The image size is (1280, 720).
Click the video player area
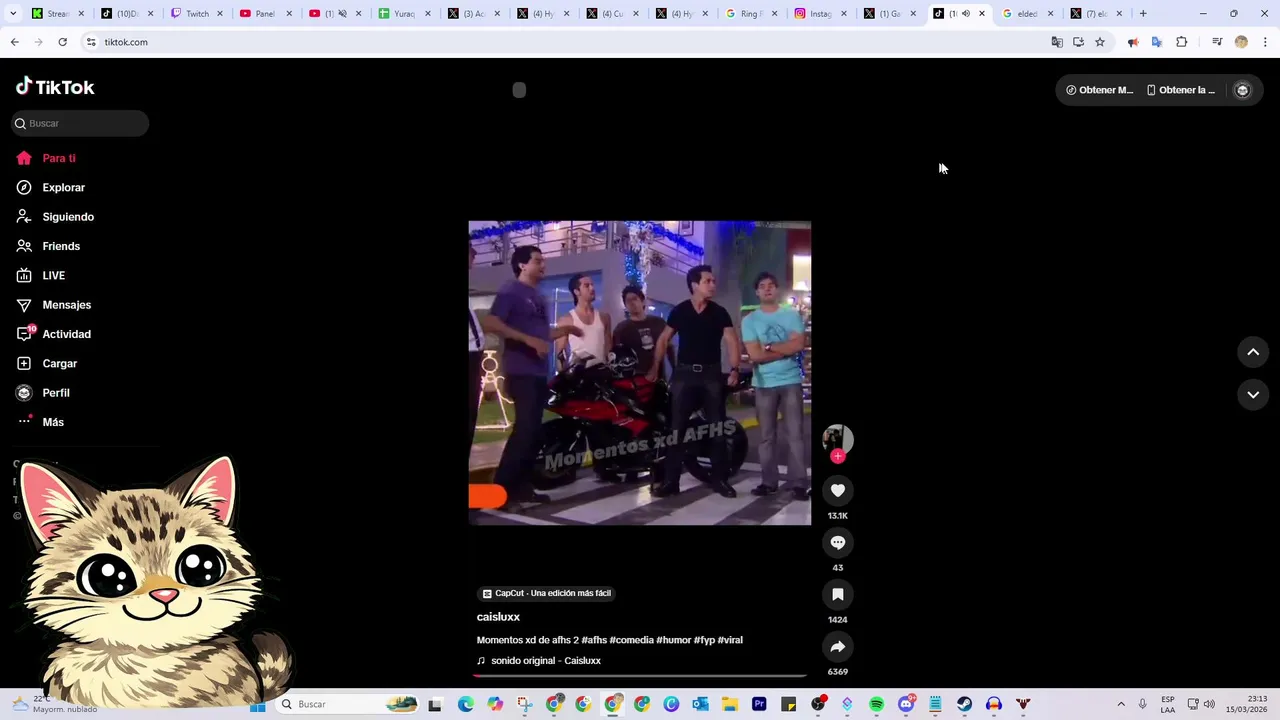640,373
